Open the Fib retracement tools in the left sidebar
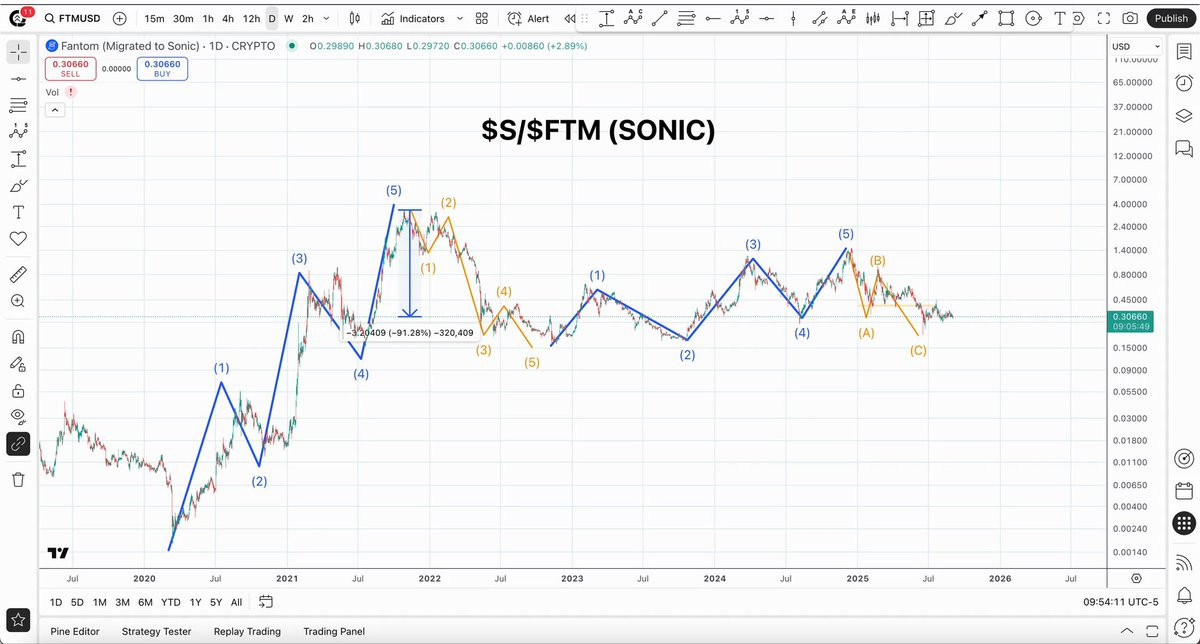Viewport: 1200px width, 644px height. click(x=18, y=104)
